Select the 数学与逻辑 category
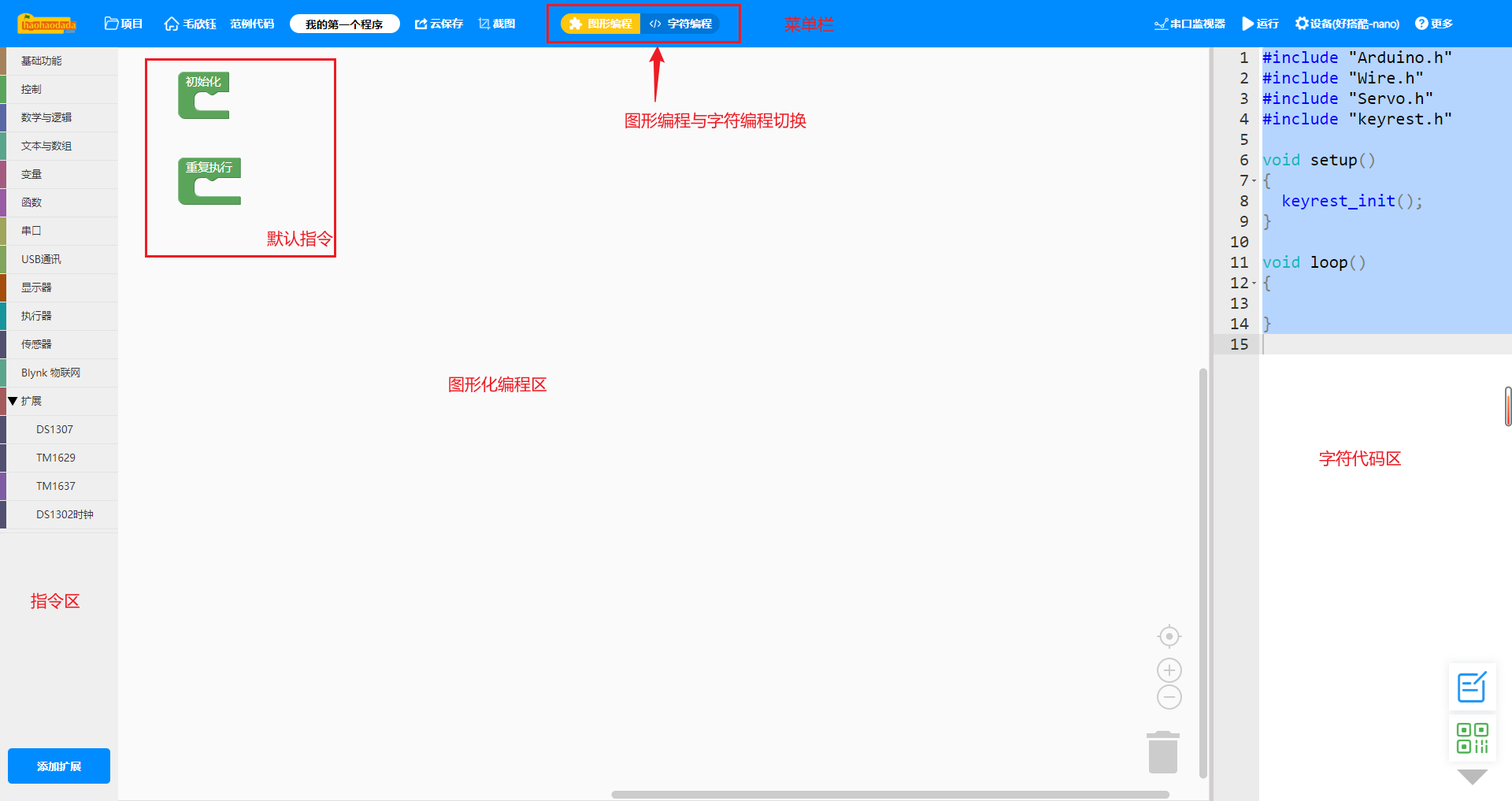This screenshot has height=801, width=1512. pos(59,117)
